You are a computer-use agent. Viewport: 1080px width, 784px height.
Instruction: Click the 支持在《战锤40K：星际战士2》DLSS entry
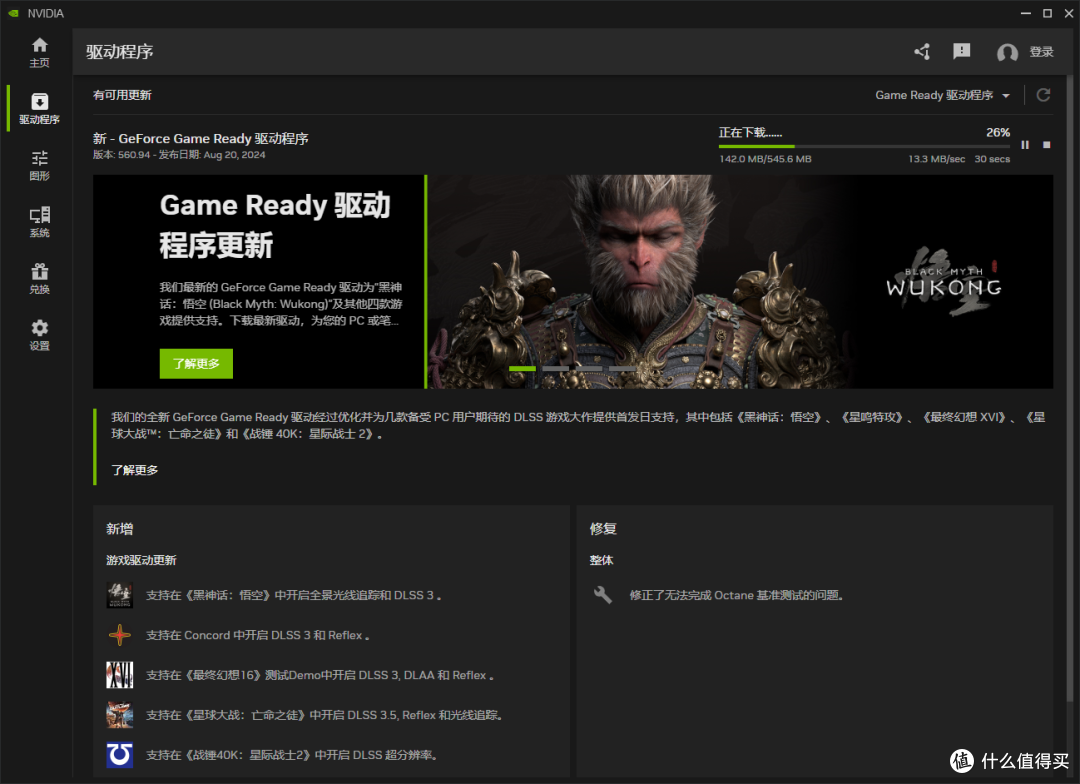(x=292, y=755)
